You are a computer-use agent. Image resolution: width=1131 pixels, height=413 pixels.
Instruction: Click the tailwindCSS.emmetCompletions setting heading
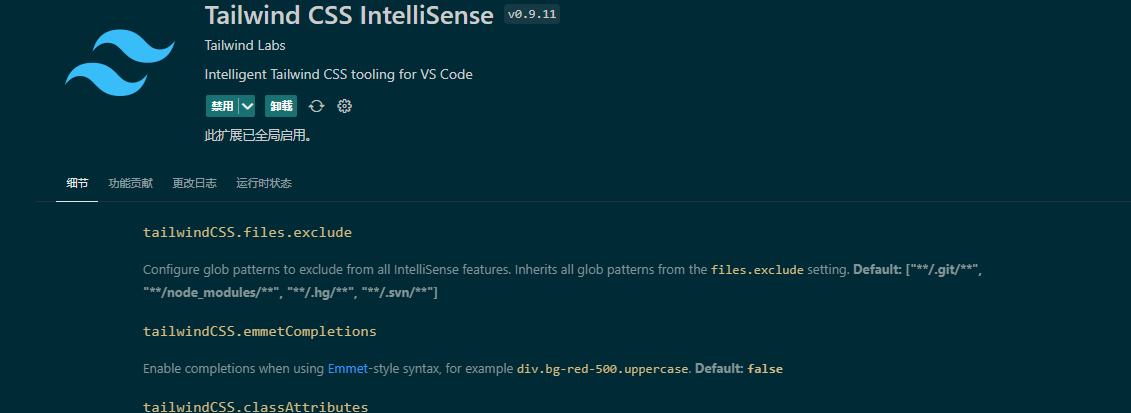click(x=259, y=331)
